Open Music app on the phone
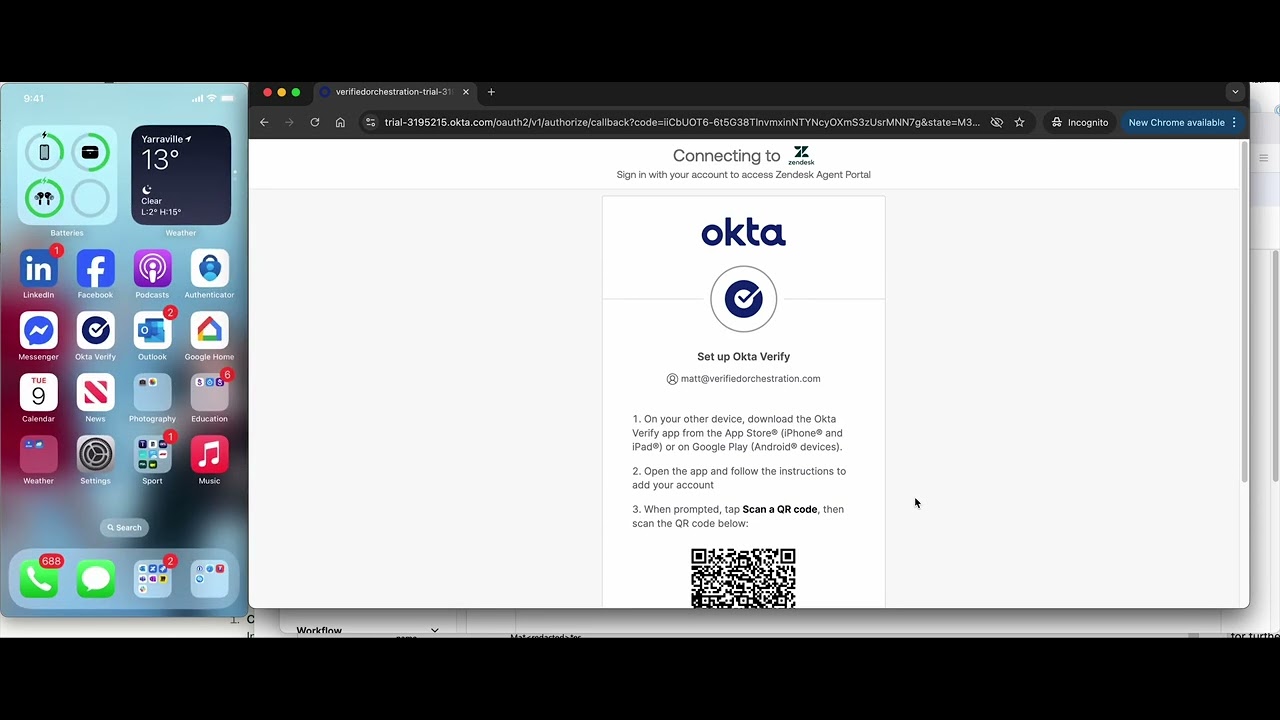 (209, 455)
